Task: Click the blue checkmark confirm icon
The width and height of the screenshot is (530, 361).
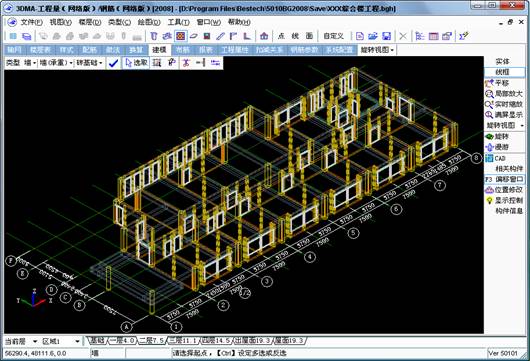Action: click(x=114, y=63)
